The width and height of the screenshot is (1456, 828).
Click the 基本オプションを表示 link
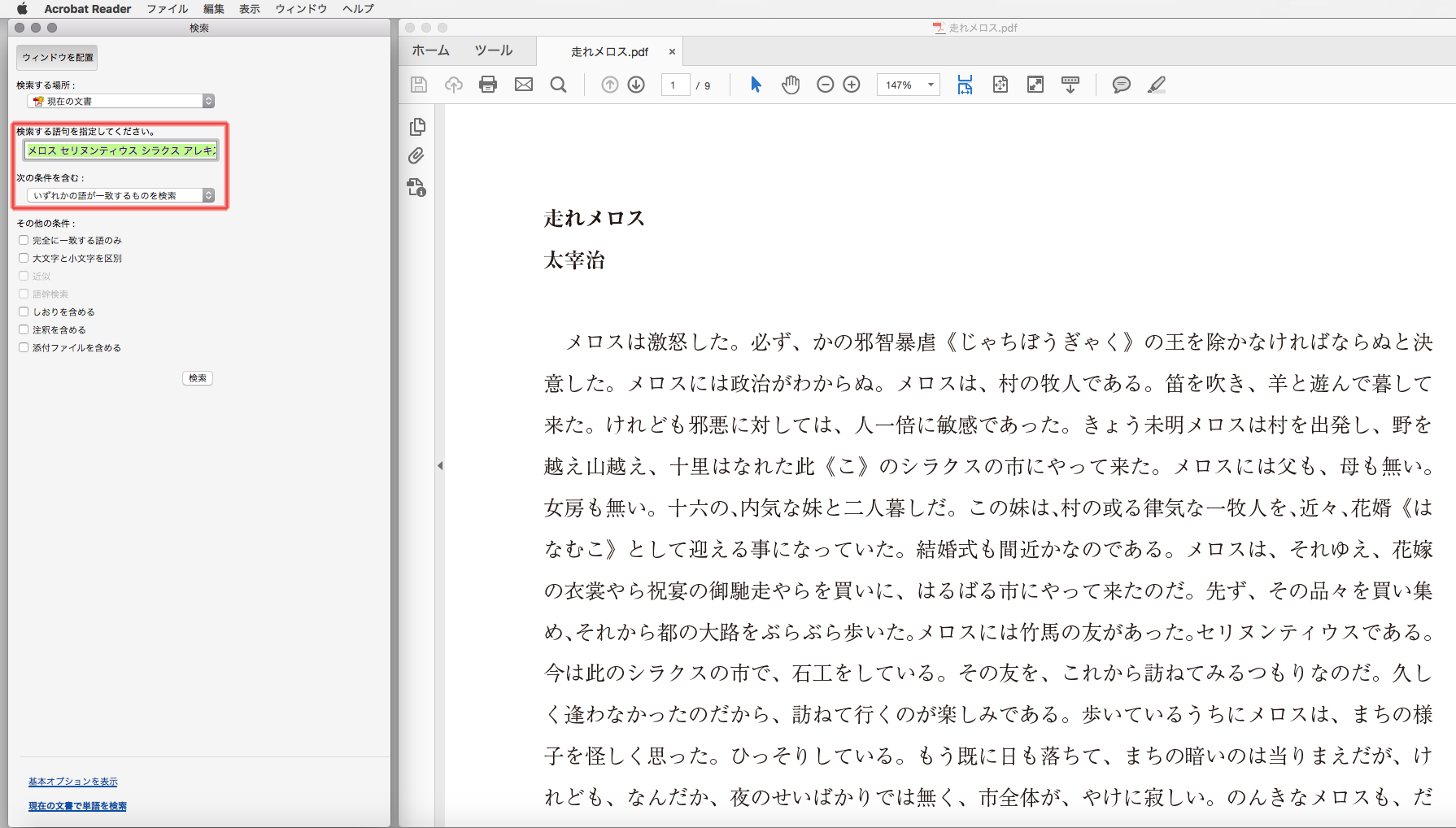tap(73, 782)
